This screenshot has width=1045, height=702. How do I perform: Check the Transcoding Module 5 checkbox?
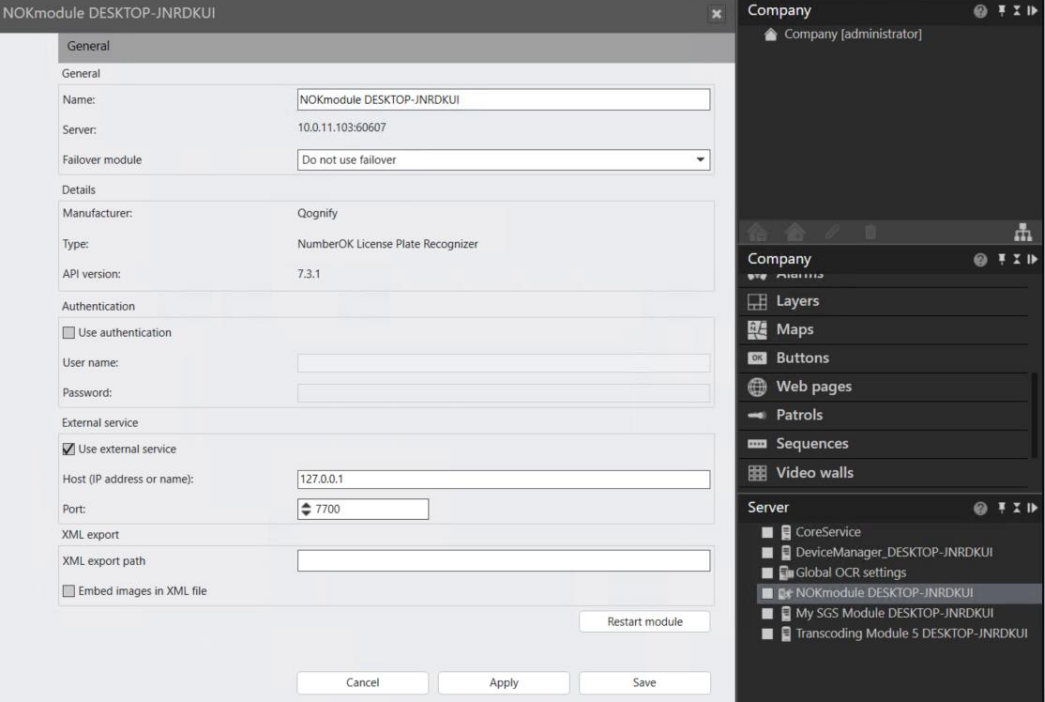[x=767, y=633]
